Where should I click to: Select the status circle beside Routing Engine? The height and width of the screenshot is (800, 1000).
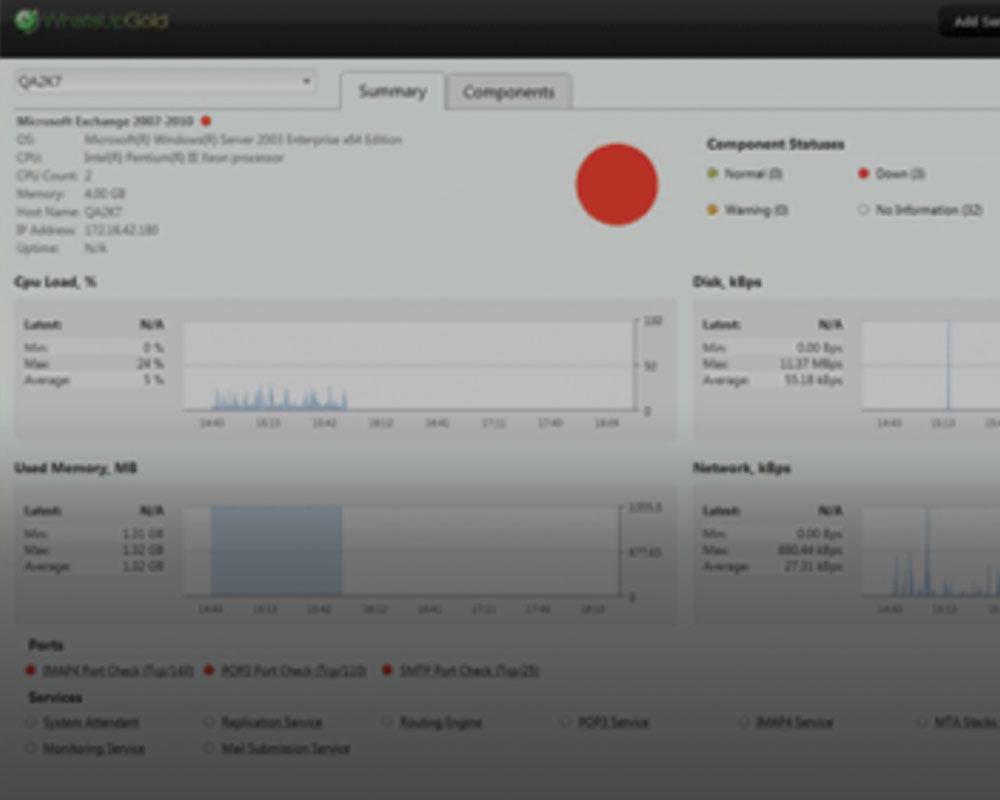[x=387, y=721]
